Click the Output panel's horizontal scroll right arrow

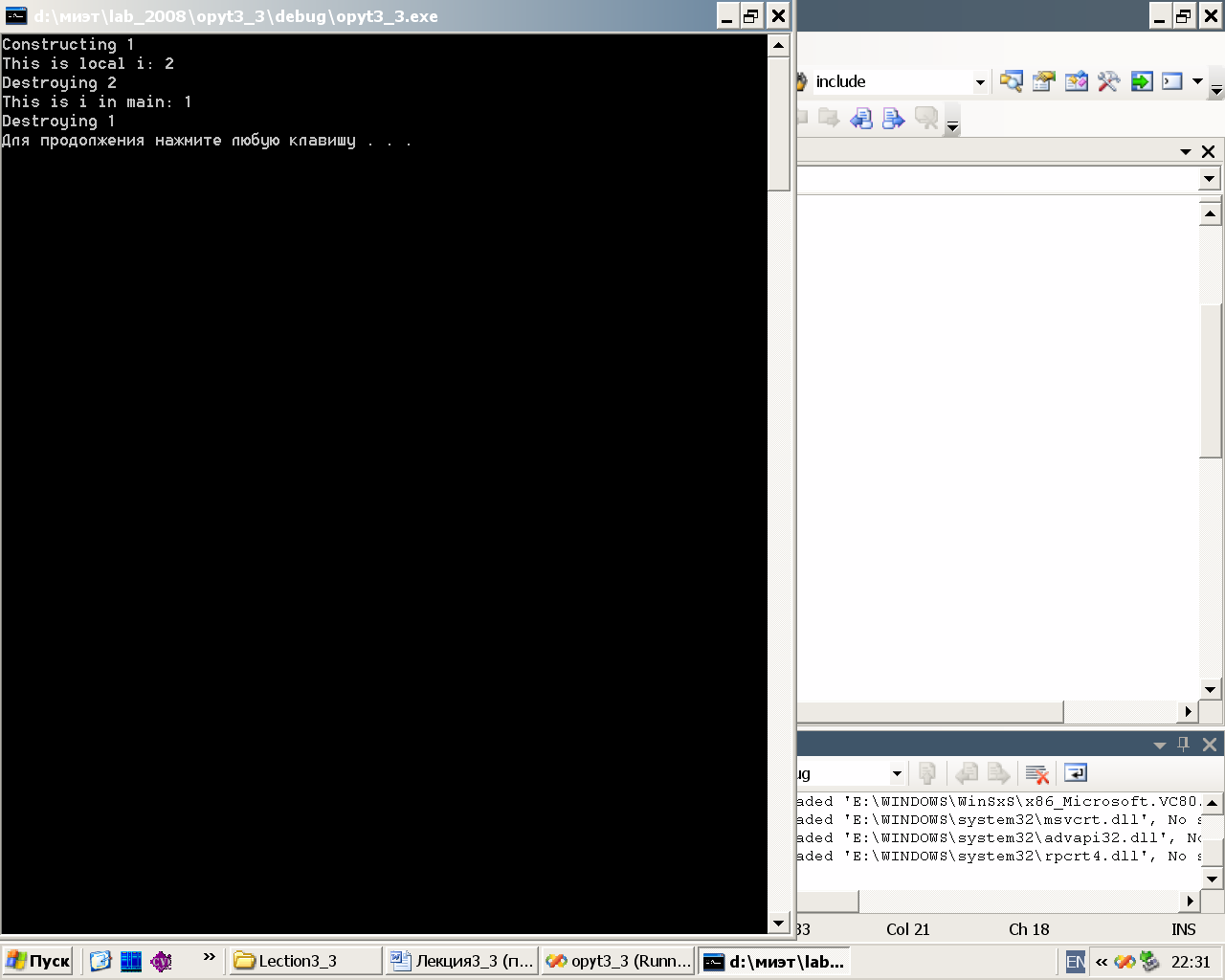point(1190,901)
